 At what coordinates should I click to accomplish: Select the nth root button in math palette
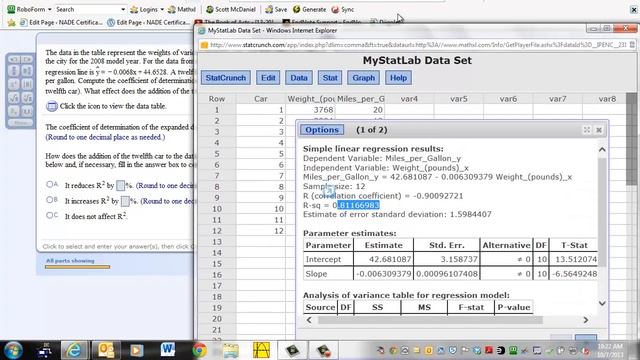coord(27,98)
